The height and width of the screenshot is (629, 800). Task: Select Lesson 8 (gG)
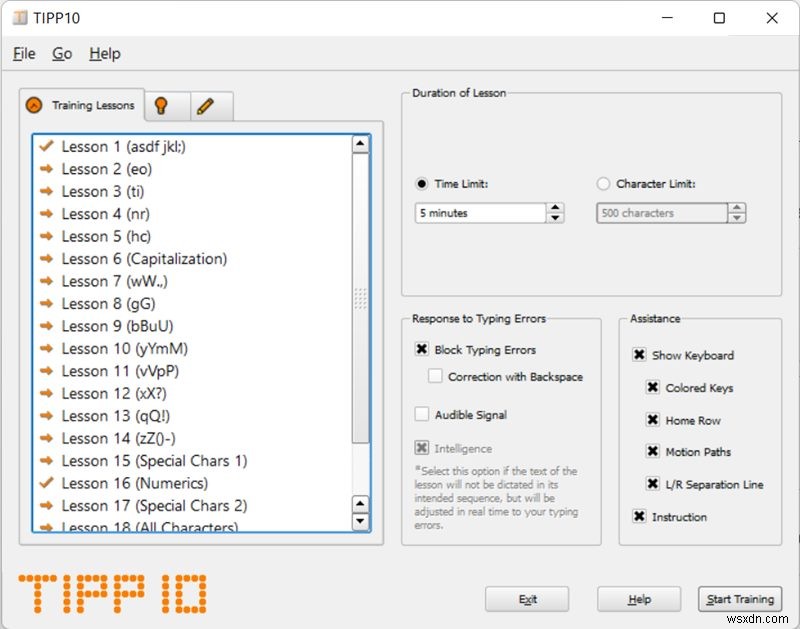coord(192,304)
